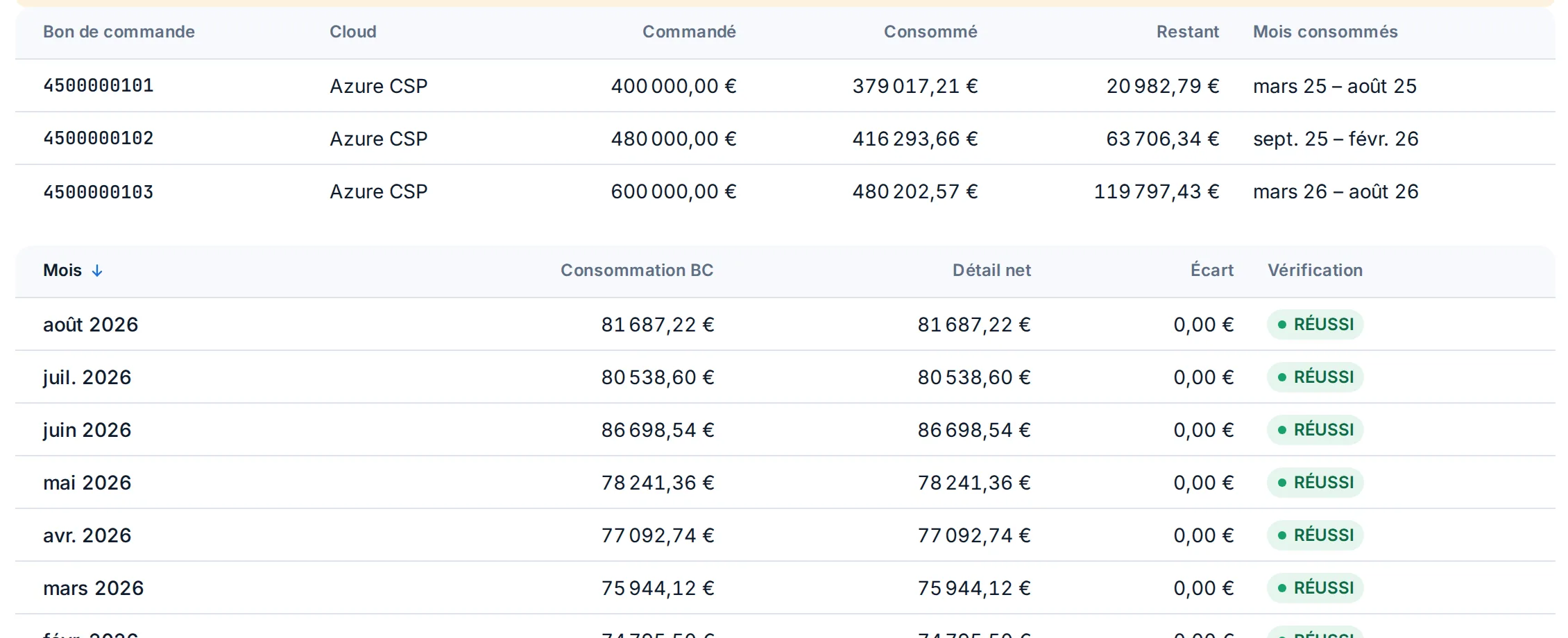Click the sort arrow next to Mois
The width and height of the screenshot is (1568, 638).
click(97, 270)
